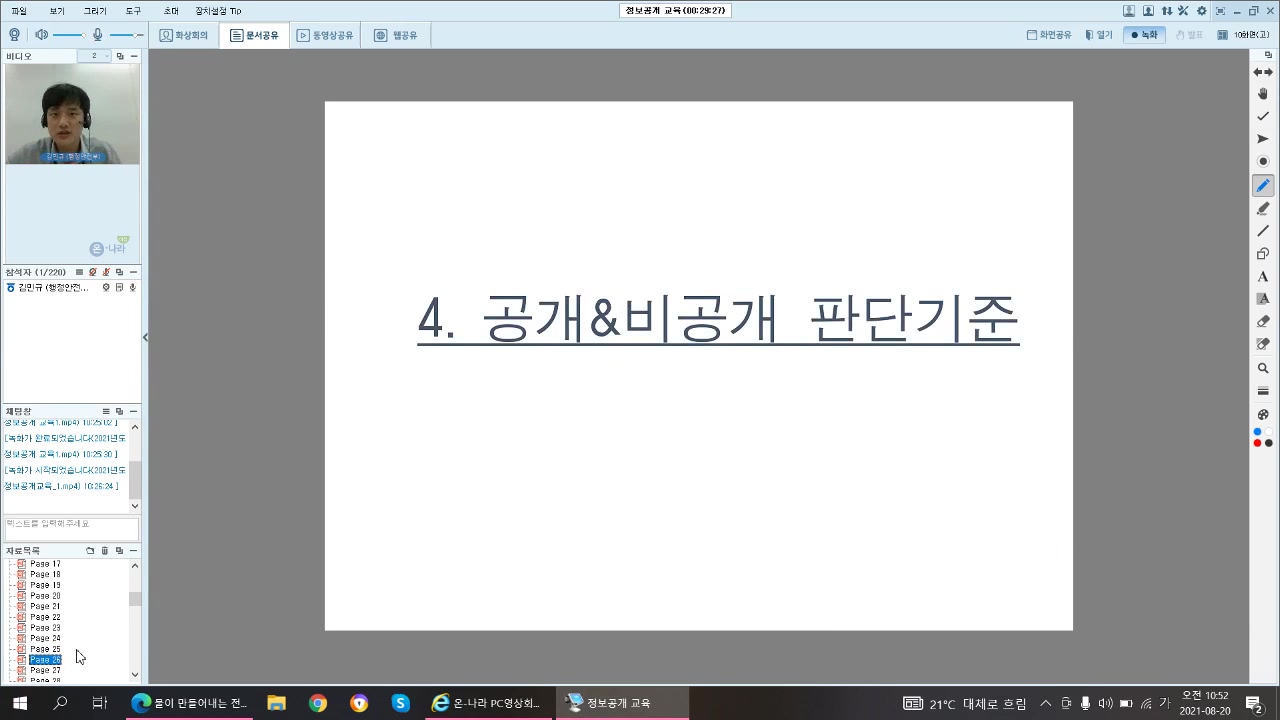Screen dimensions: 1280x720
Task: Switch to the 동영상공유 tab
Action: 325,35
